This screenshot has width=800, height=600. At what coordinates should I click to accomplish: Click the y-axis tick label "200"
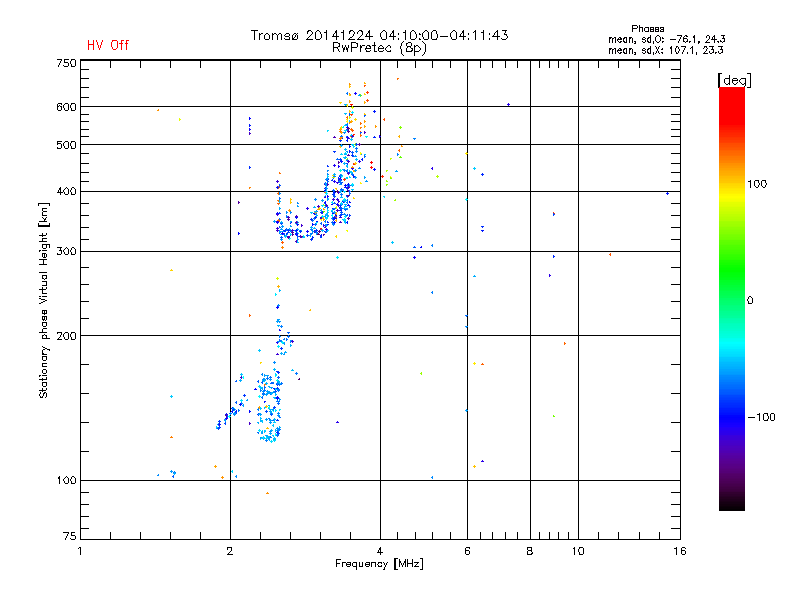point(66,336)
